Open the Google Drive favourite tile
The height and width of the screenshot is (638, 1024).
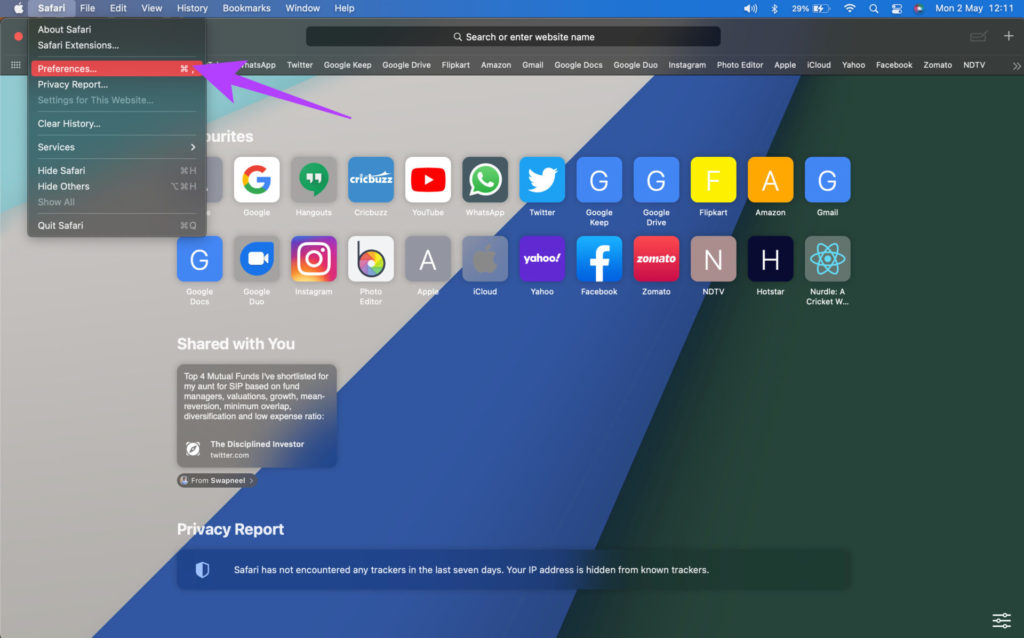click(656, 180)
